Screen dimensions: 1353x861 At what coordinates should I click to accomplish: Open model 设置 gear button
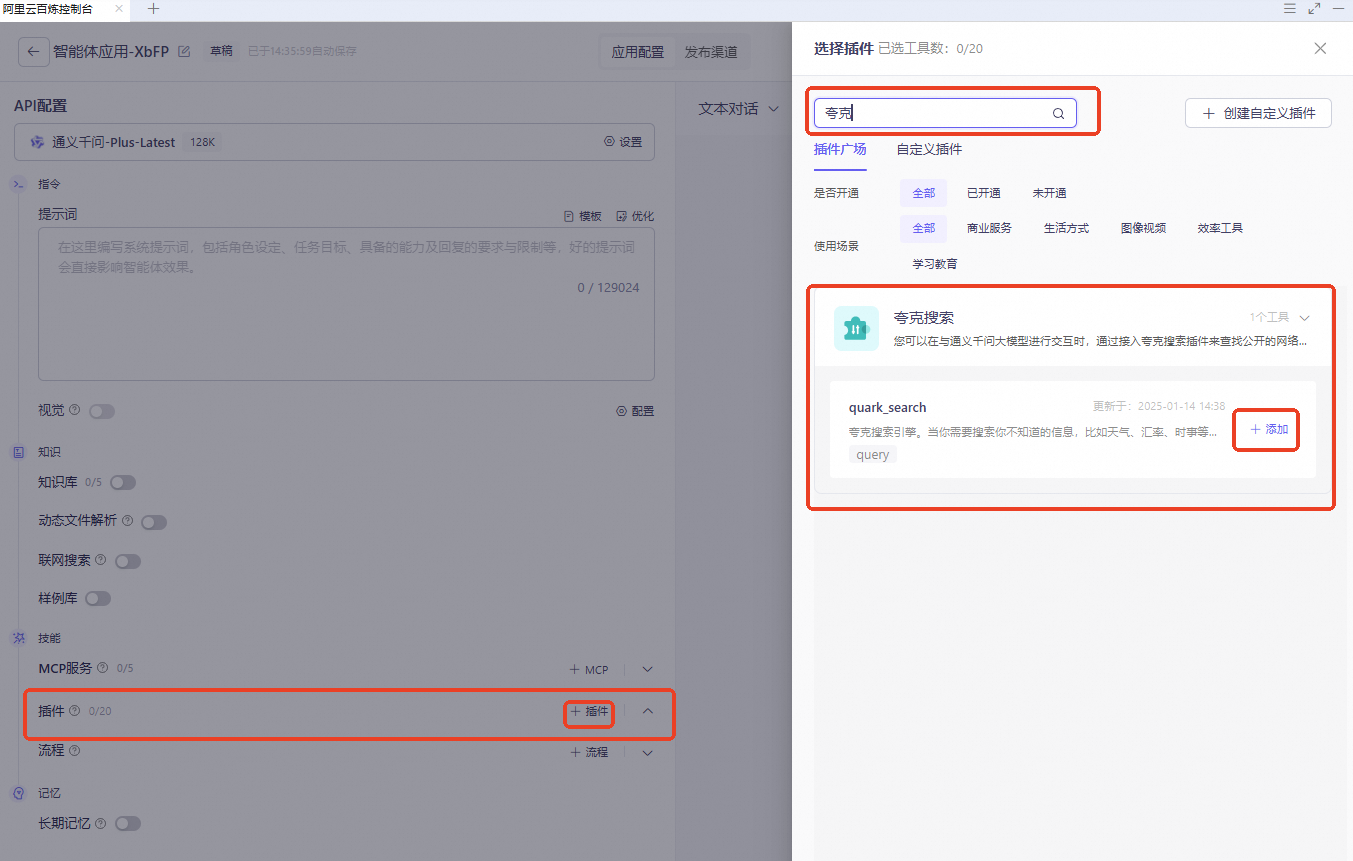623,142
